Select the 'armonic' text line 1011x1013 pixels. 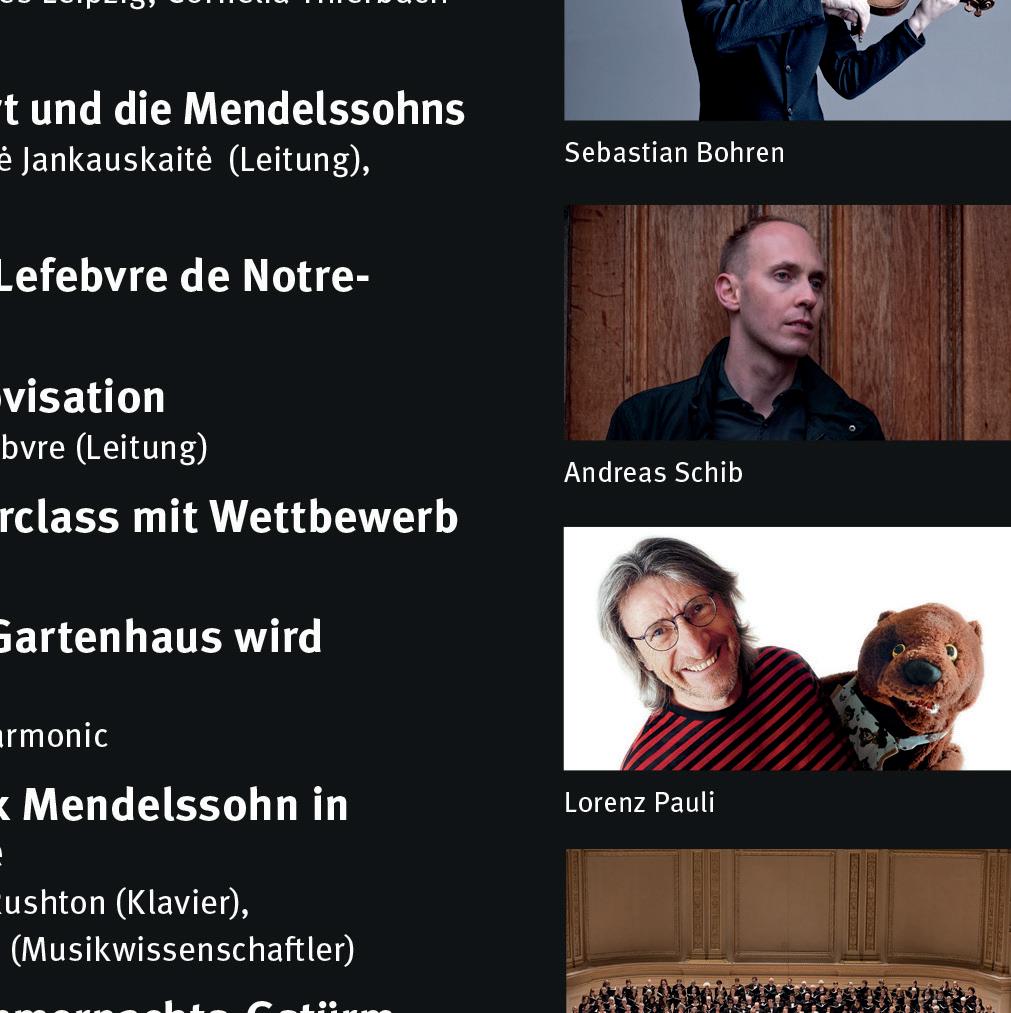(54, 736)
